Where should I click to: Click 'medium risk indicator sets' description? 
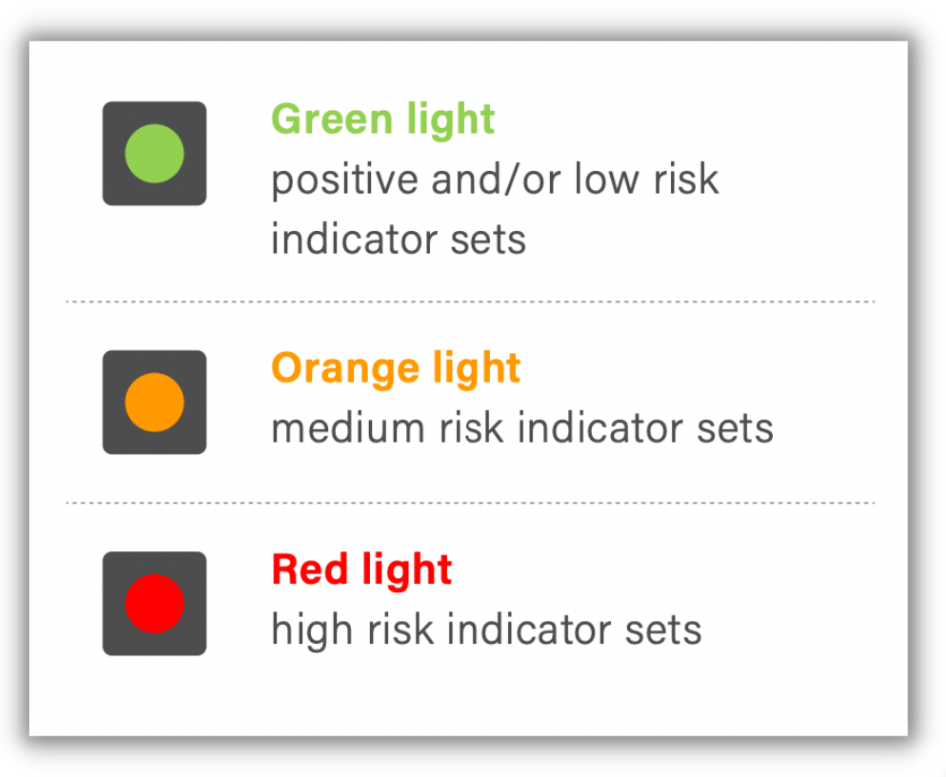click(522, 428)
